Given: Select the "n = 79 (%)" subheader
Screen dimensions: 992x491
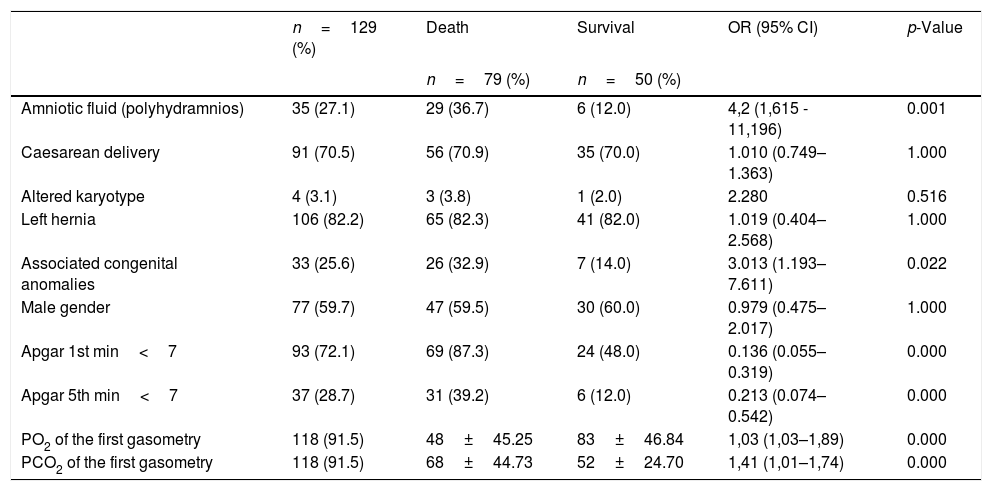Looking at the screenshot, I should point(478,80).
